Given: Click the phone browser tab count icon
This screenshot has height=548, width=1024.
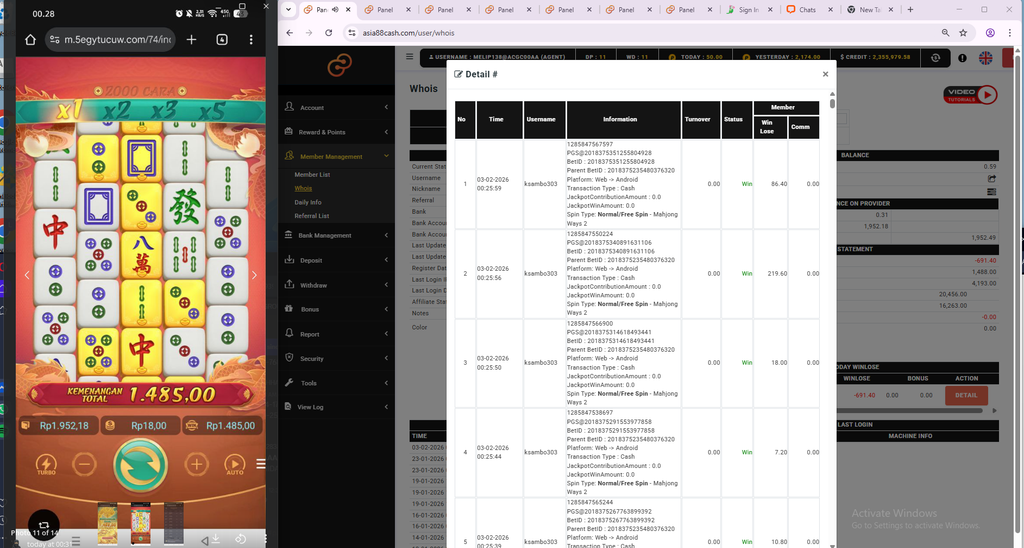Looking at the screenshot, I should pos(222,40).
